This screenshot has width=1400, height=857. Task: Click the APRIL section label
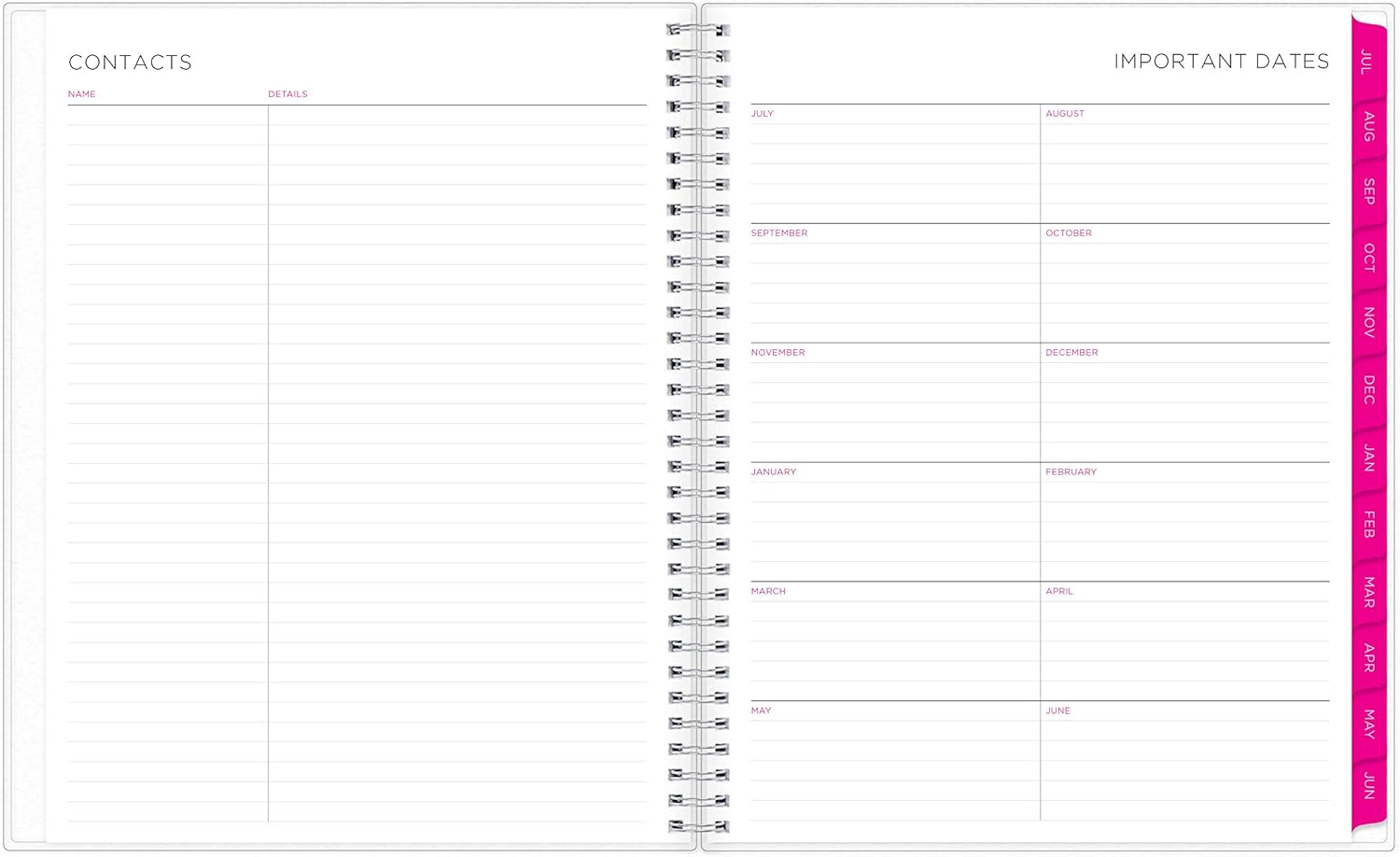[1059, 592]
